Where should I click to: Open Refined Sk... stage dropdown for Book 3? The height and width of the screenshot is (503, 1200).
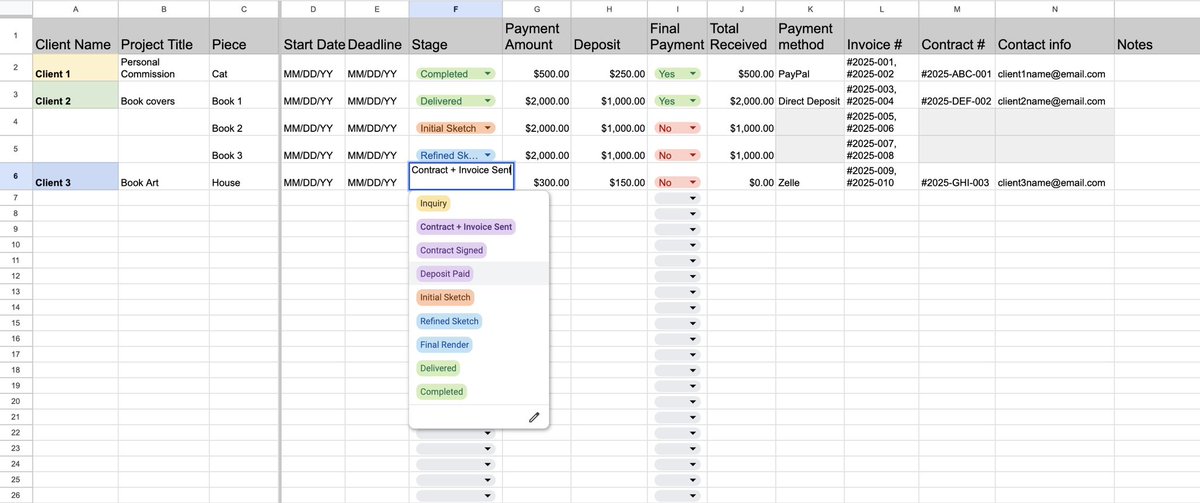455,155
